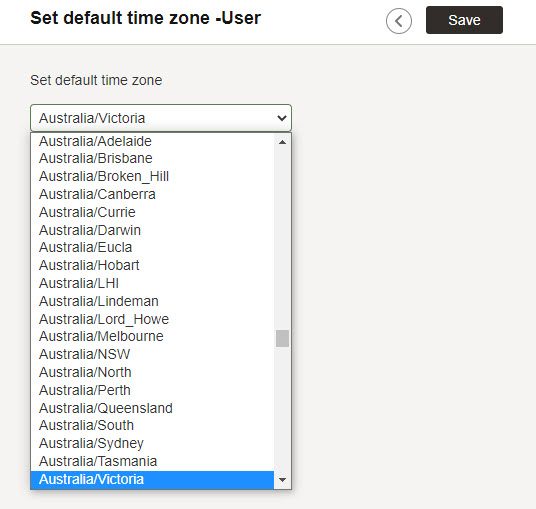This screenshot has height=509, width=536.
Task: Pick Australia/Tasmania from the list
Action: click(152, 461)
